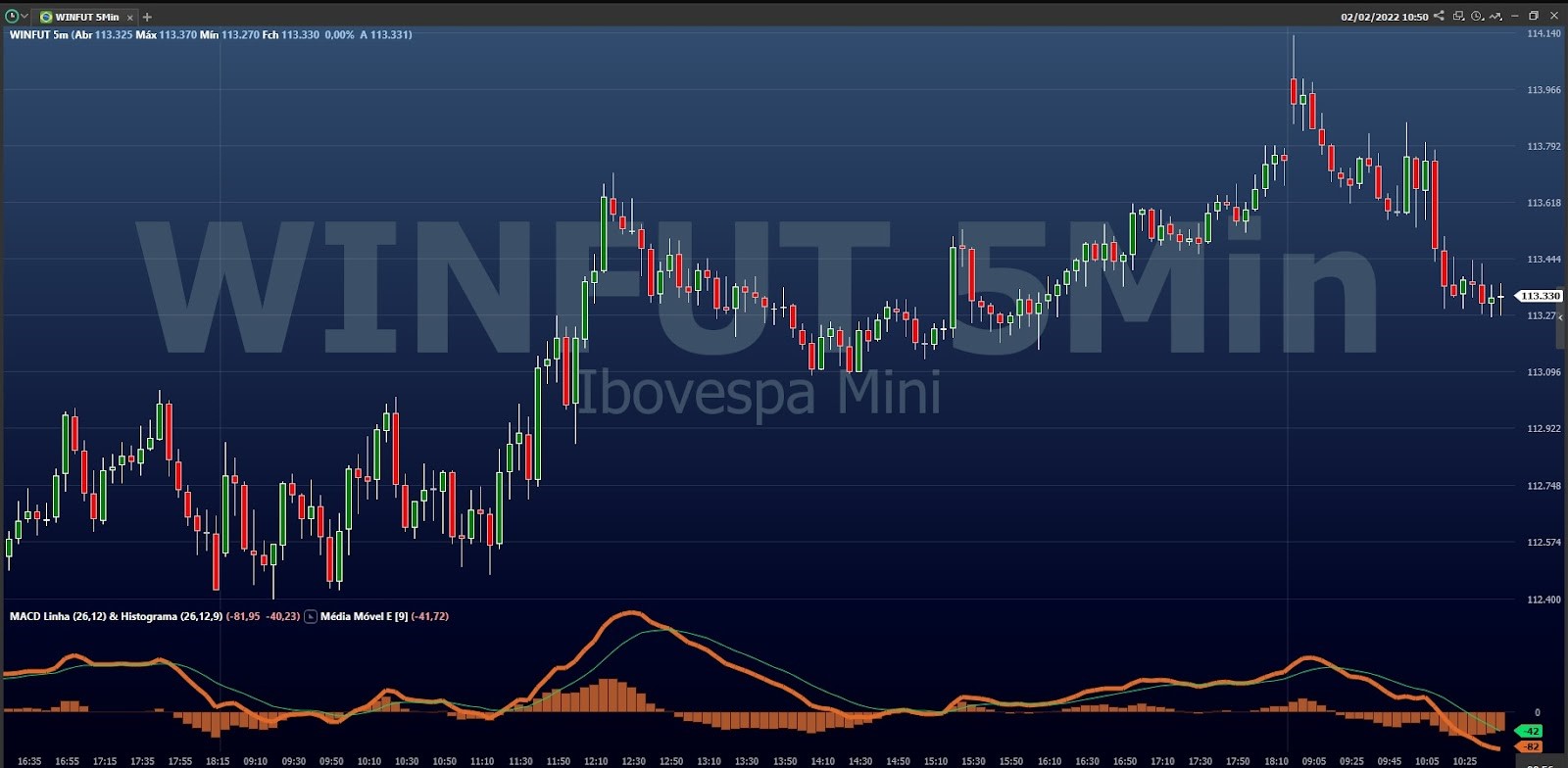Close the WINFUT 5Min tab
1568x768 pixels.
[129, 18]
